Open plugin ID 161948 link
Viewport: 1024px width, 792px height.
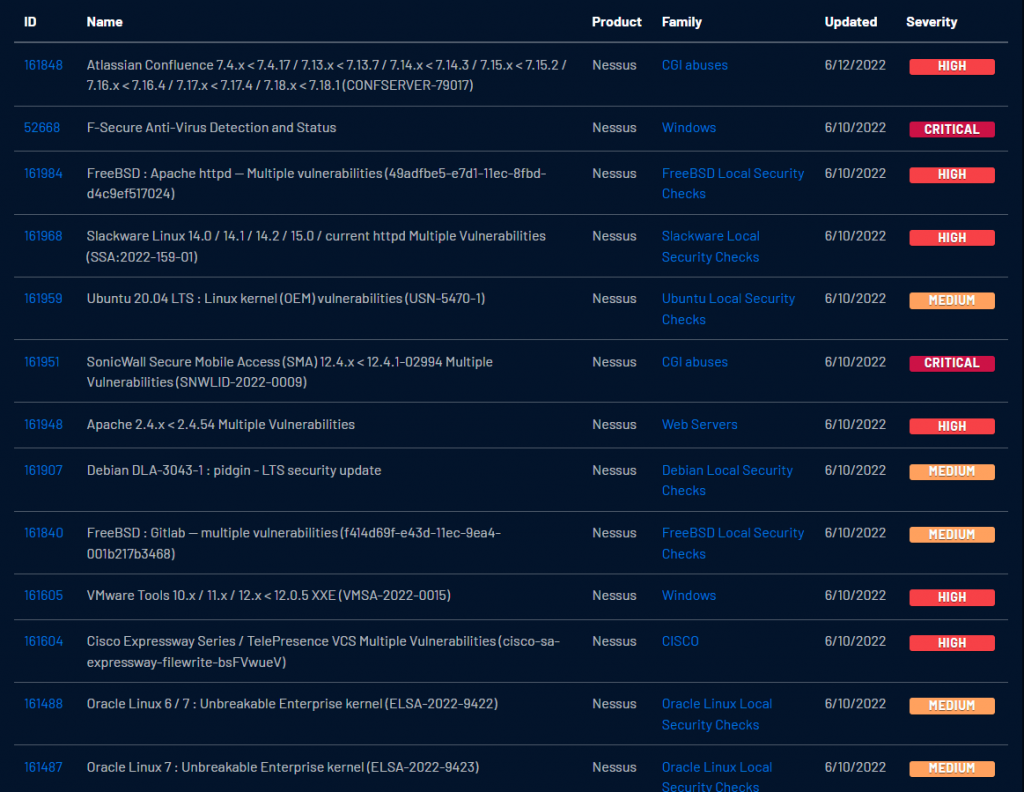pyautogui.click(x=43, y=424)
